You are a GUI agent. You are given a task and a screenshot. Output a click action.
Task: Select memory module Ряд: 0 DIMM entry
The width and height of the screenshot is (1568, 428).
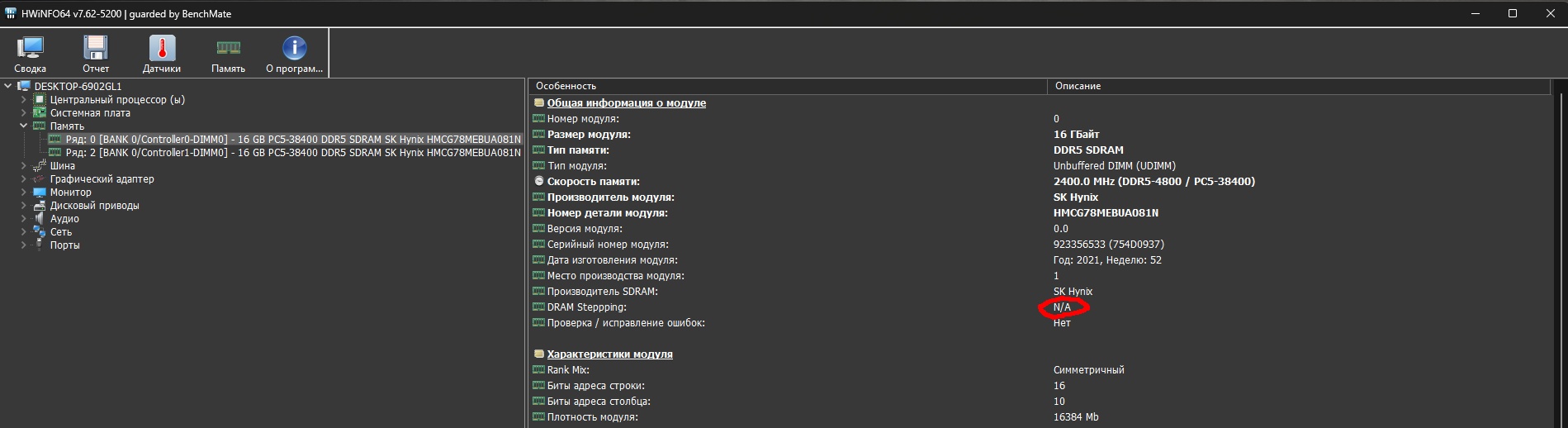293,140
